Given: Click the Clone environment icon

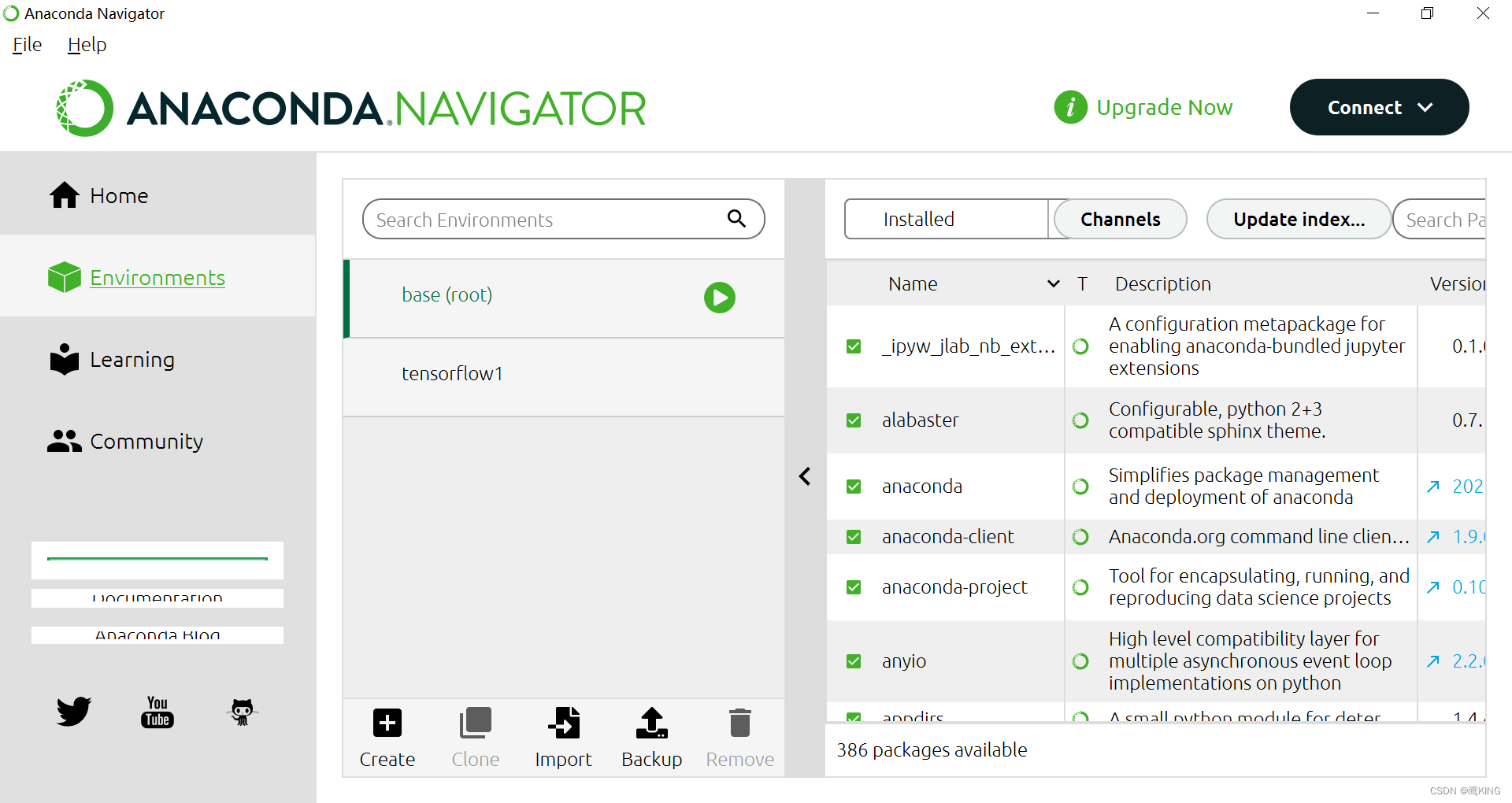Looking at the screenshot, I should (x=476, y=723).
